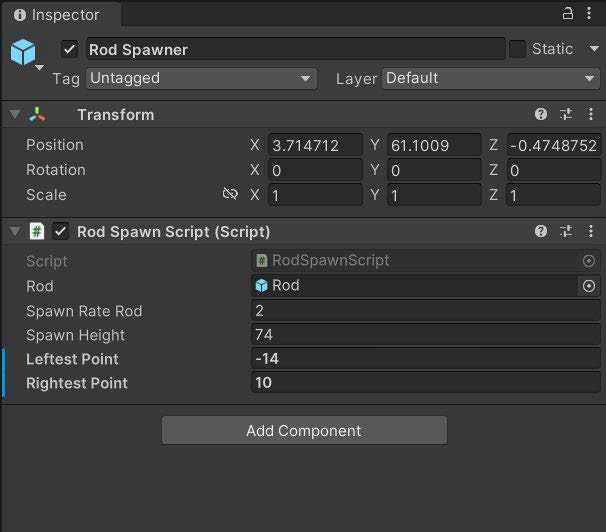Open Rod Spawn Script presets
This screenshot has height=532, width=606.
point(566,231)
